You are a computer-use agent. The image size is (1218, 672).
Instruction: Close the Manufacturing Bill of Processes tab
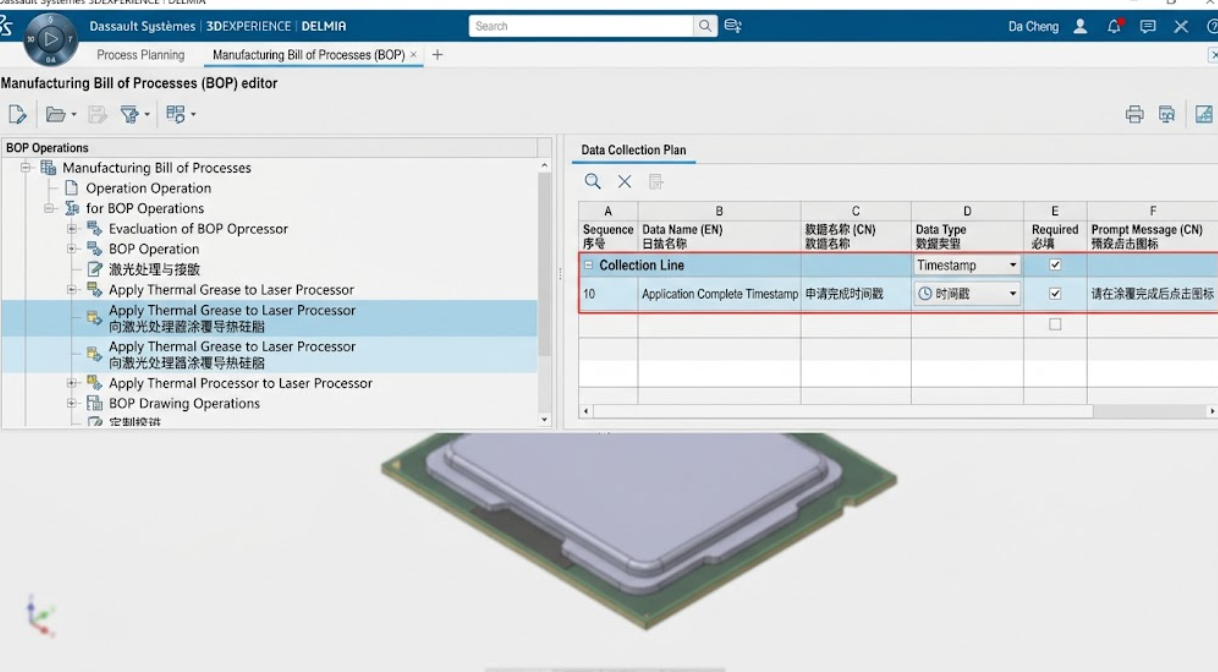tap(413, 55)
